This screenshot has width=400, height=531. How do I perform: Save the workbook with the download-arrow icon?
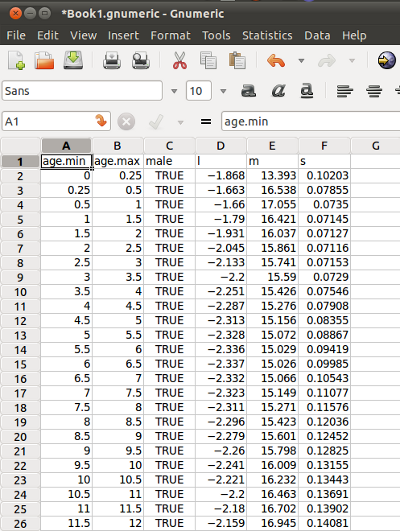click(x=73, y=60)
